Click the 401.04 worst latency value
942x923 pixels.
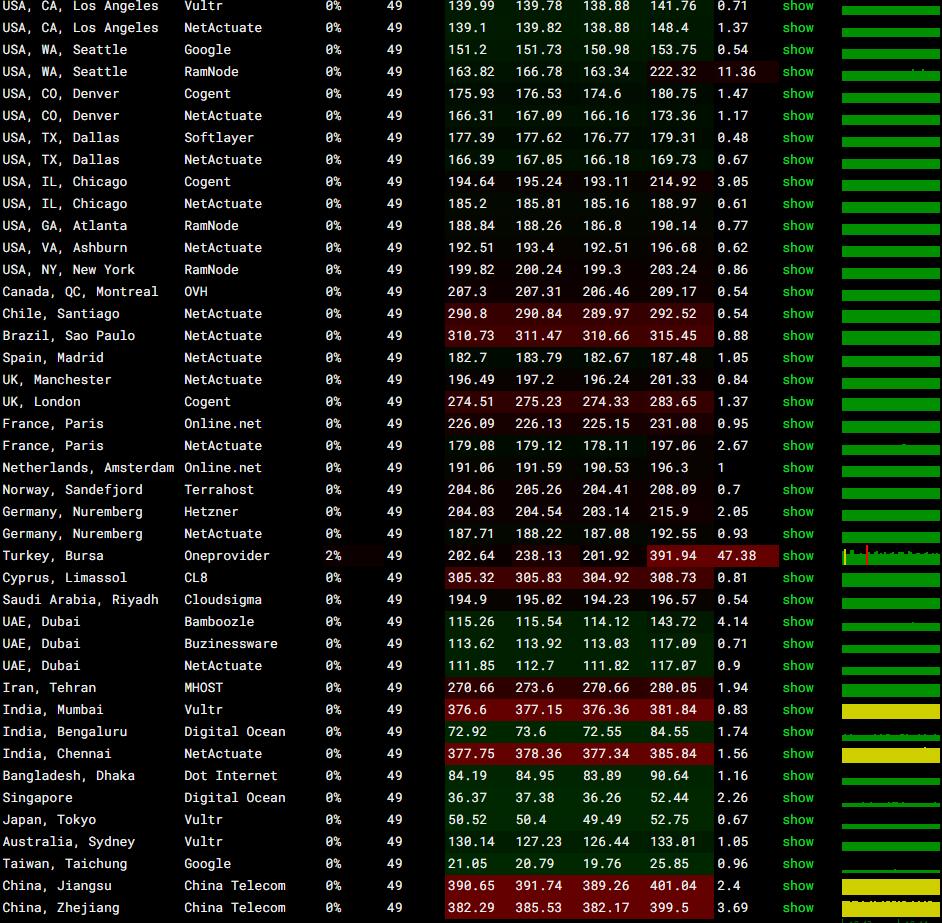coord(673,886)
